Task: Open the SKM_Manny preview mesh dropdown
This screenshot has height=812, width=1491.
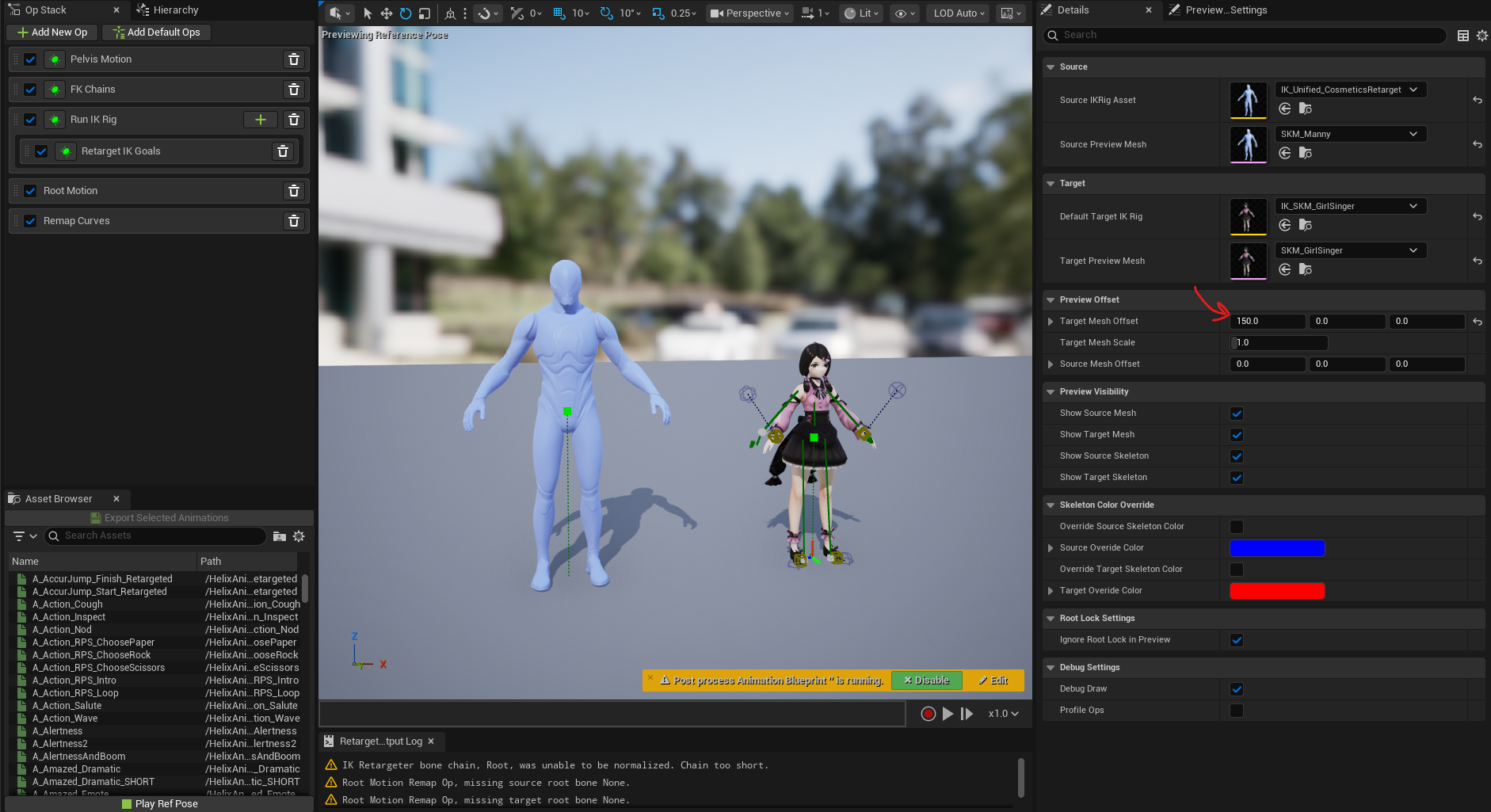Action: click(1351, 134)
